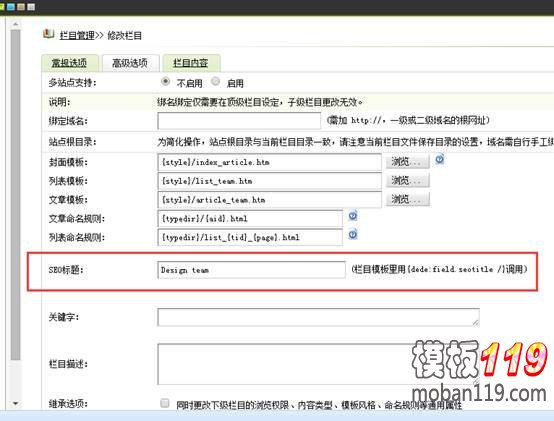Click the vertical scrollbar thumb
Screen dimensions: 554x421
click(x=15, y=195)
